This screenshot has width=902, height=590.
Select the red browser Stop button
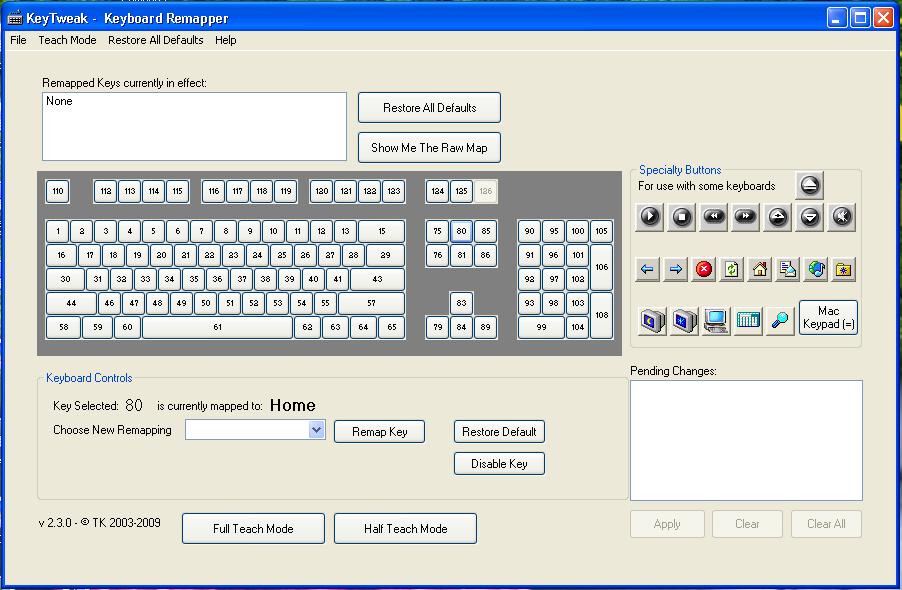pos(704,269)
